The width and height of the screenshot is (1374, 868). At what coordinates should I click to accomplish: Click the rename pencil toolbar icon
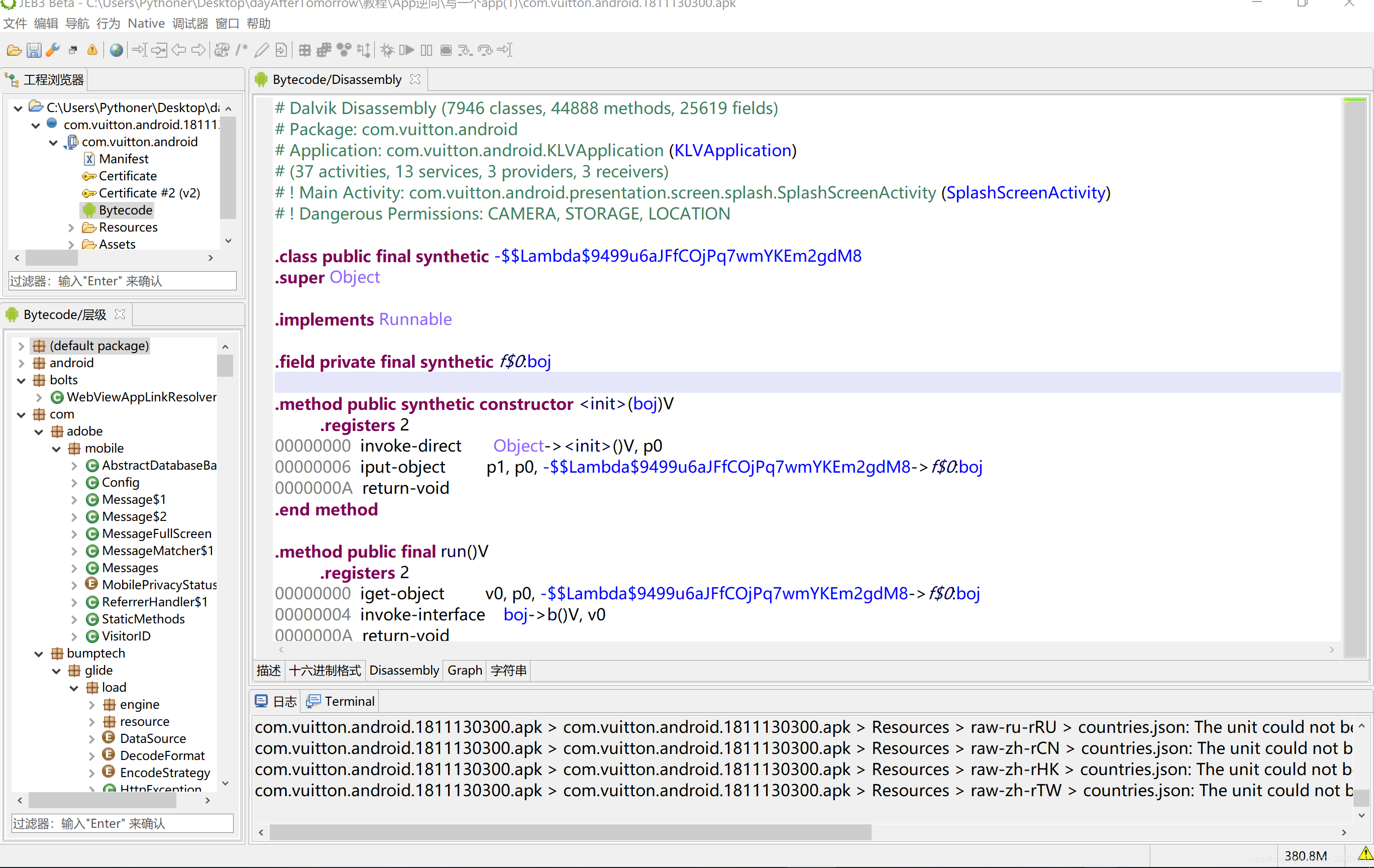[x=261, y=50]
